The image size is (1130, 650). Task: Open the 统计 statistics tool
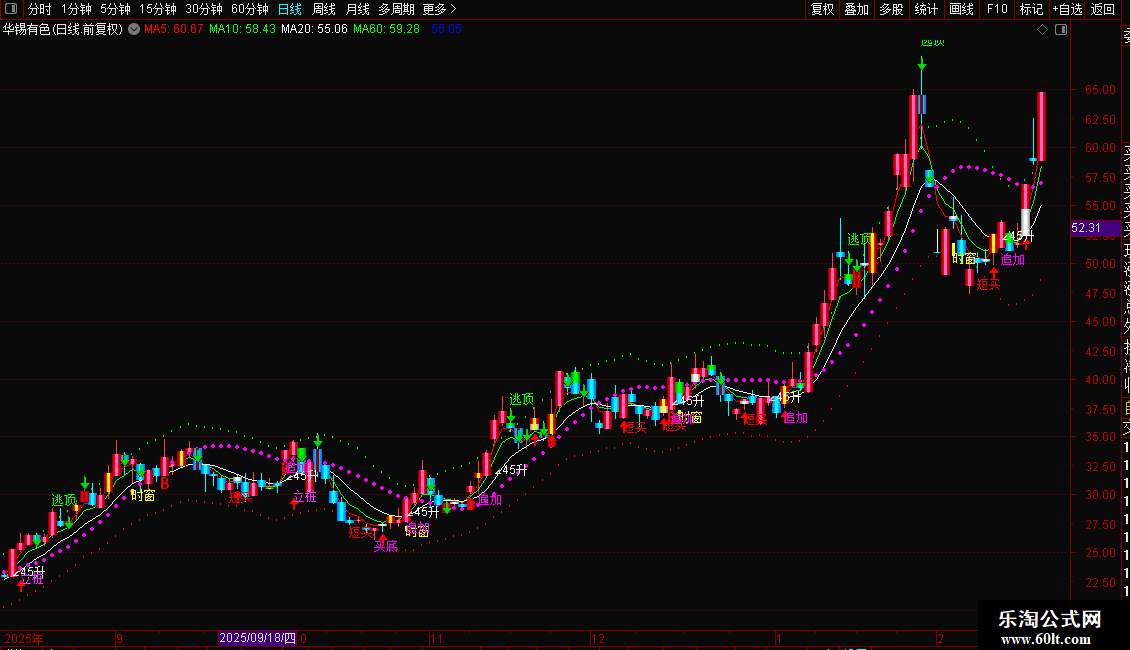coord(926,9)
